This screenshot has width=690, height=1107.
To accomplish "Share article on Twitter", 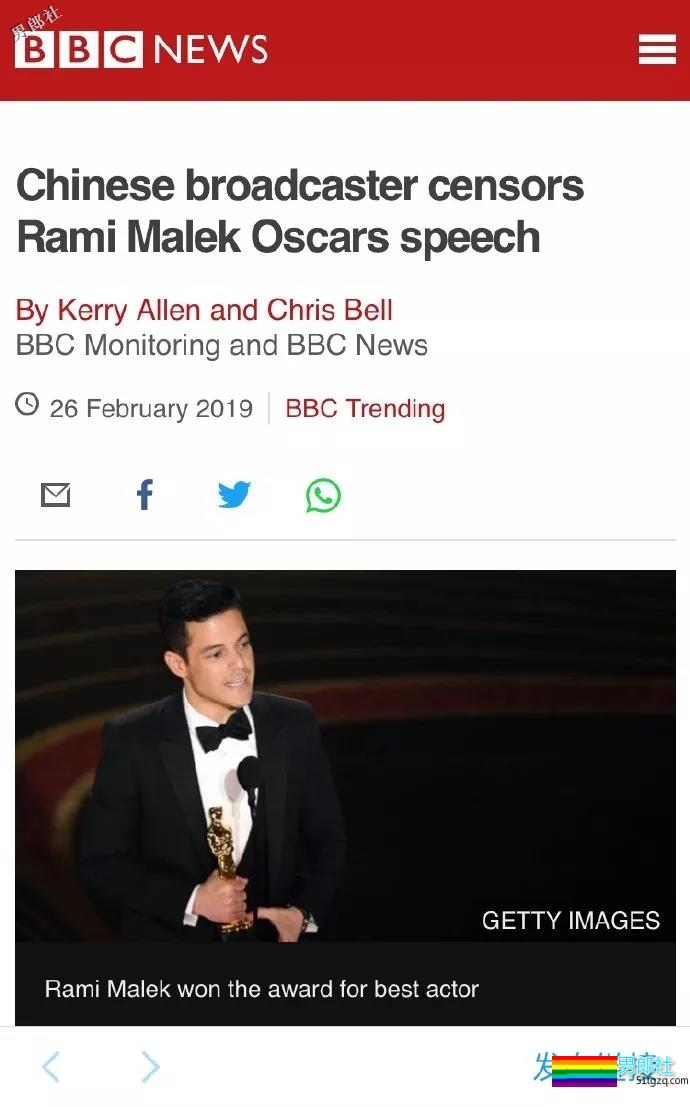I will (x=234, y=495).
